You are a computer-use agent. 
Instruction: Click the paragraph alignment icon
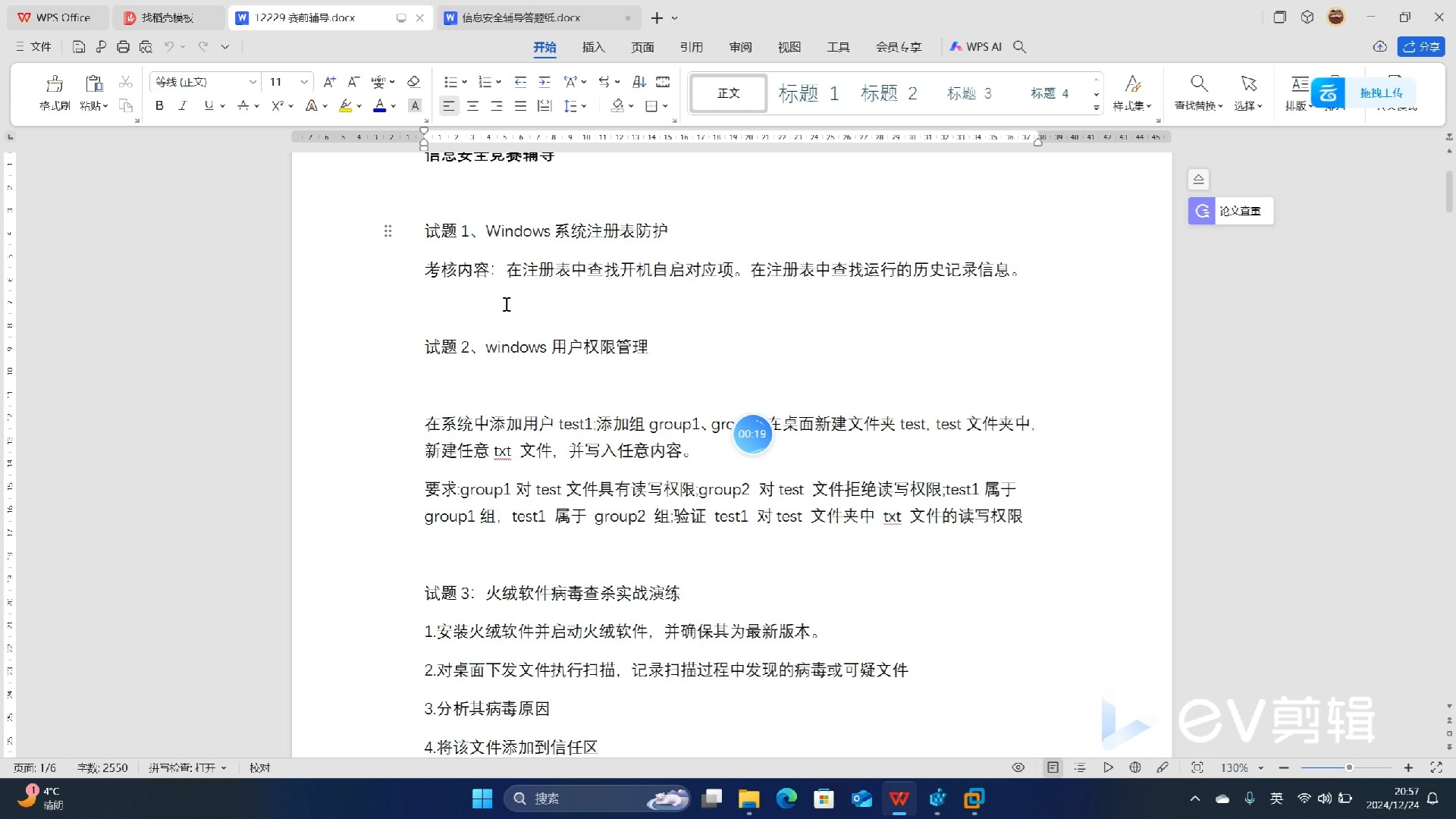448,106
